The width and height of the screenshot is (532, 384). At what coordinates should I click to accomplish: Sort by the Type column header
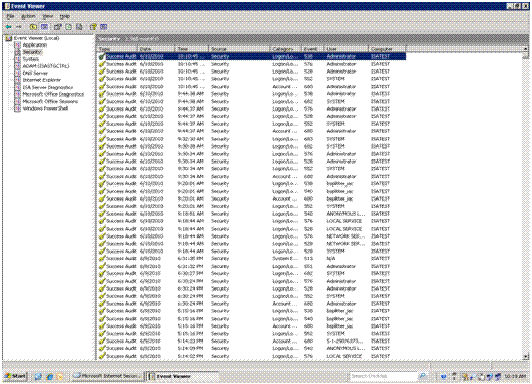coord(117,49)
